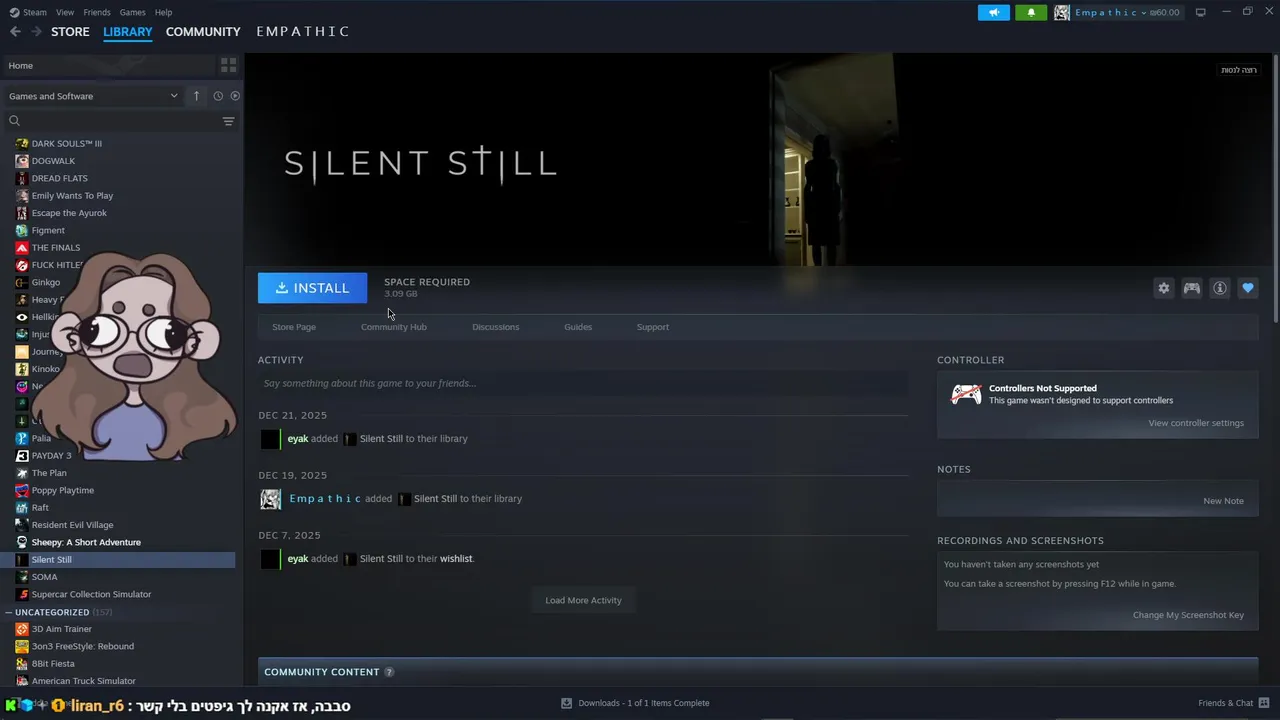Click the Downloads status icon
1280x720 pixels.
566,703
